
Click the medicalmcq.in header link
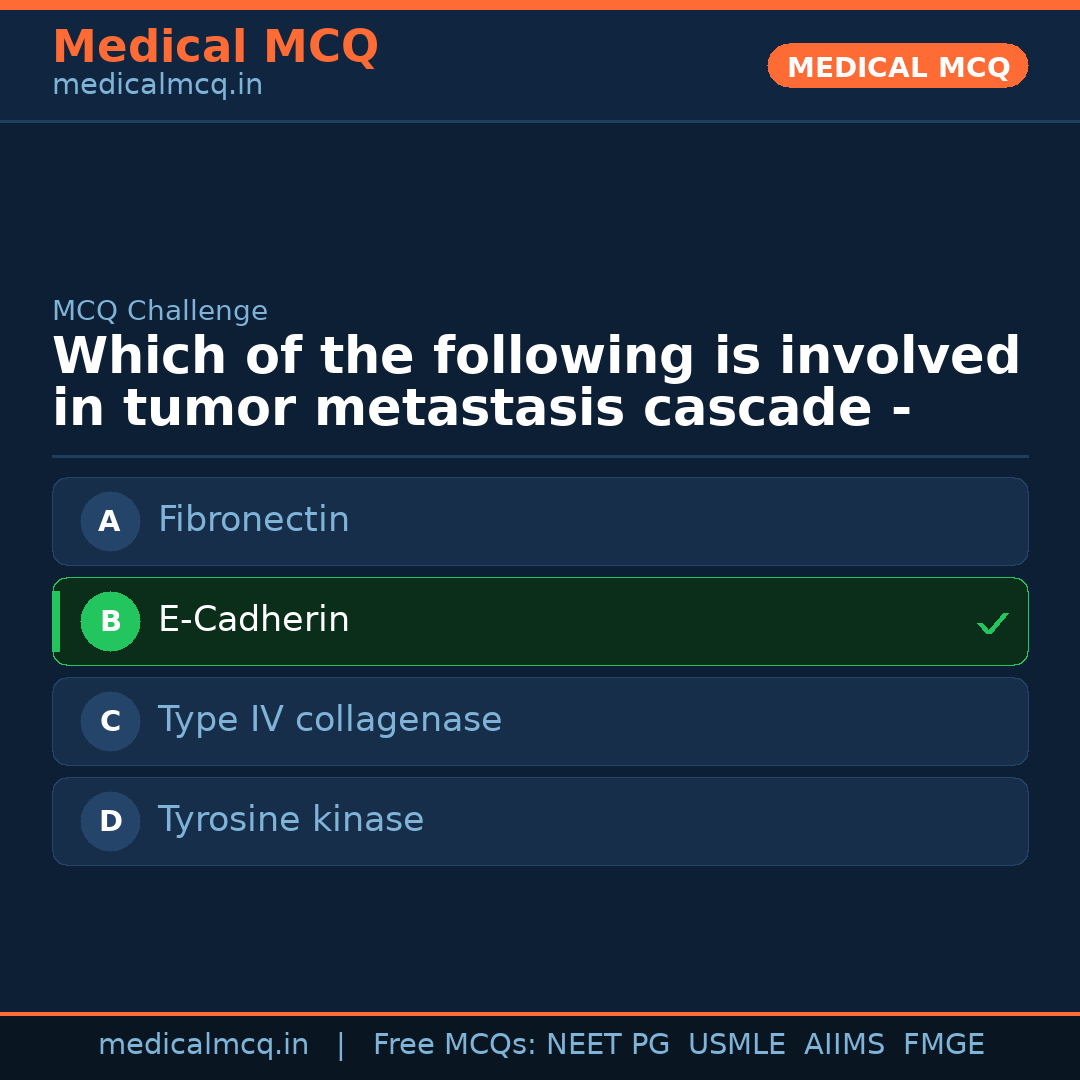156,85
